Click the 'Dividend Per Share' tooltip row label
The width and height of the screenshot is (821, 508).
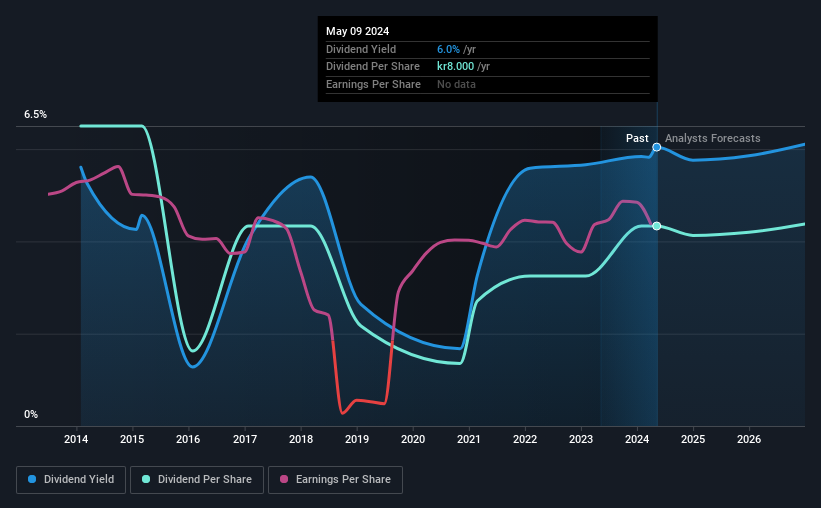[x=373, y=67]
